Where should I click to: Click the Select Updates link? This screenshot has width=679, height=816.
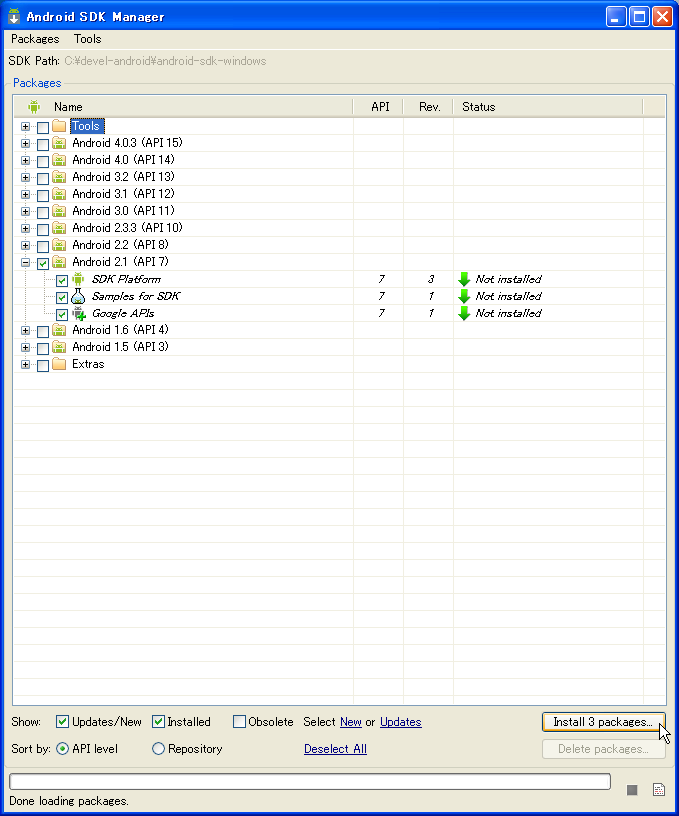[x=401, y=722]
